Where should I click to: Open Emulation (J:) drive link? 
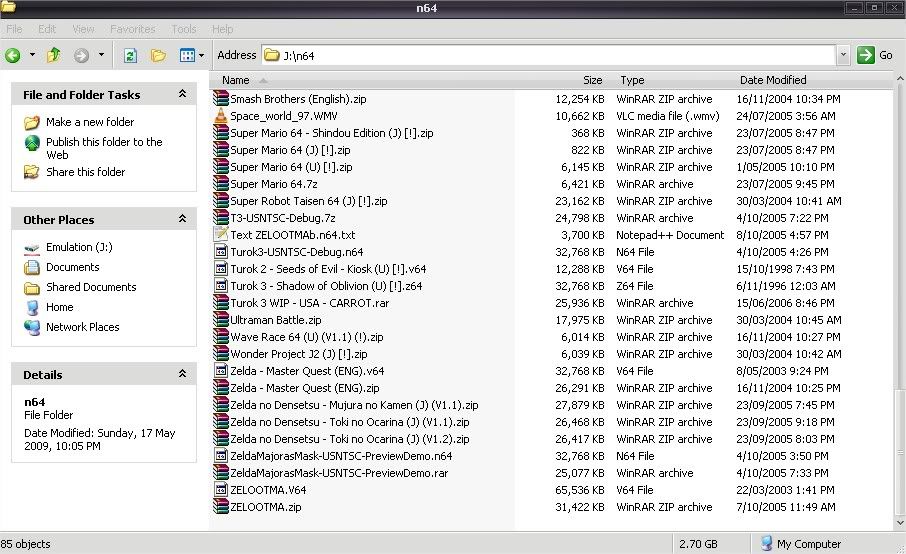[x=79, y=247]
